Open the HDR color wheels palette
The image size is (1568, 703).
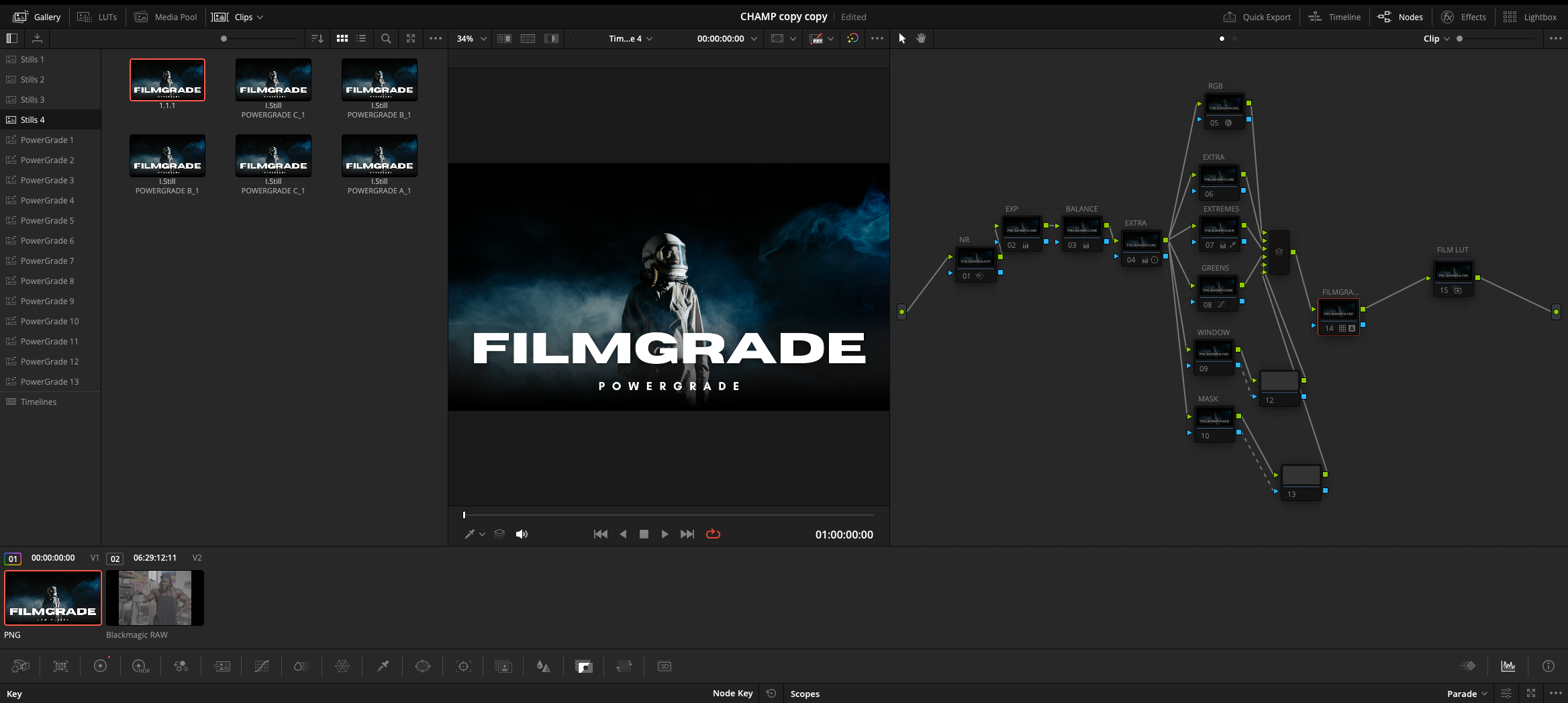point(141,666)
